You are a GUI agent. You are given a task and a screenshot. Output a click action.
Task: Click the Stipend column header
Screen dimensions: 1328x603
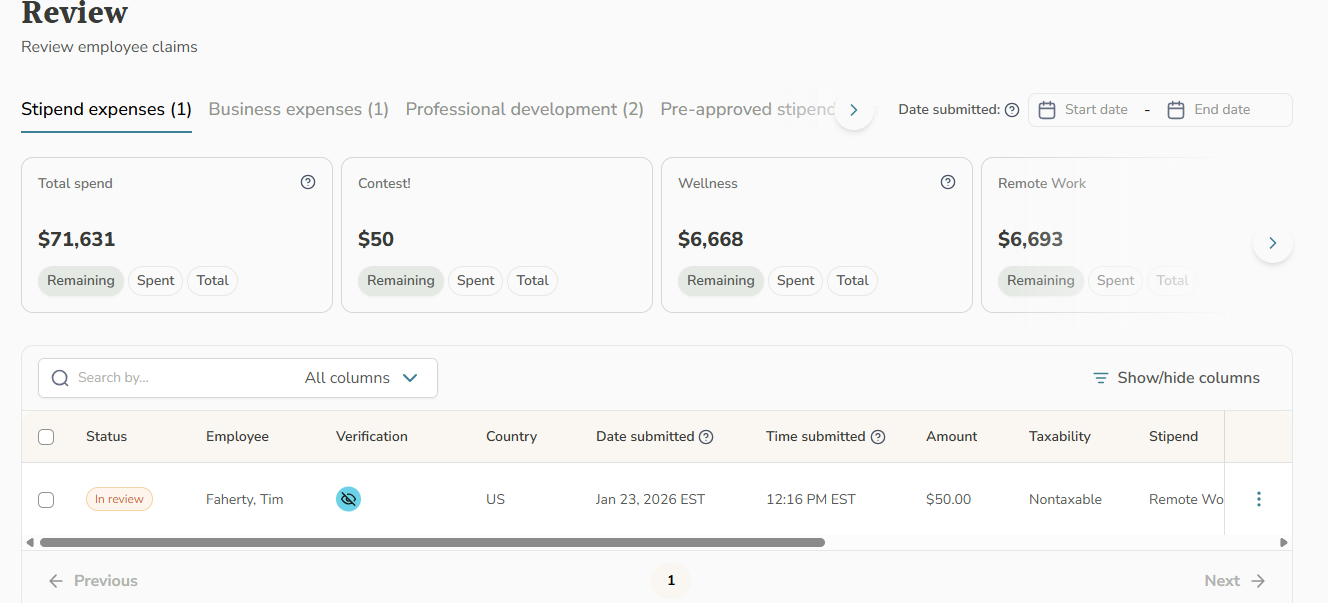[1173, 437]
